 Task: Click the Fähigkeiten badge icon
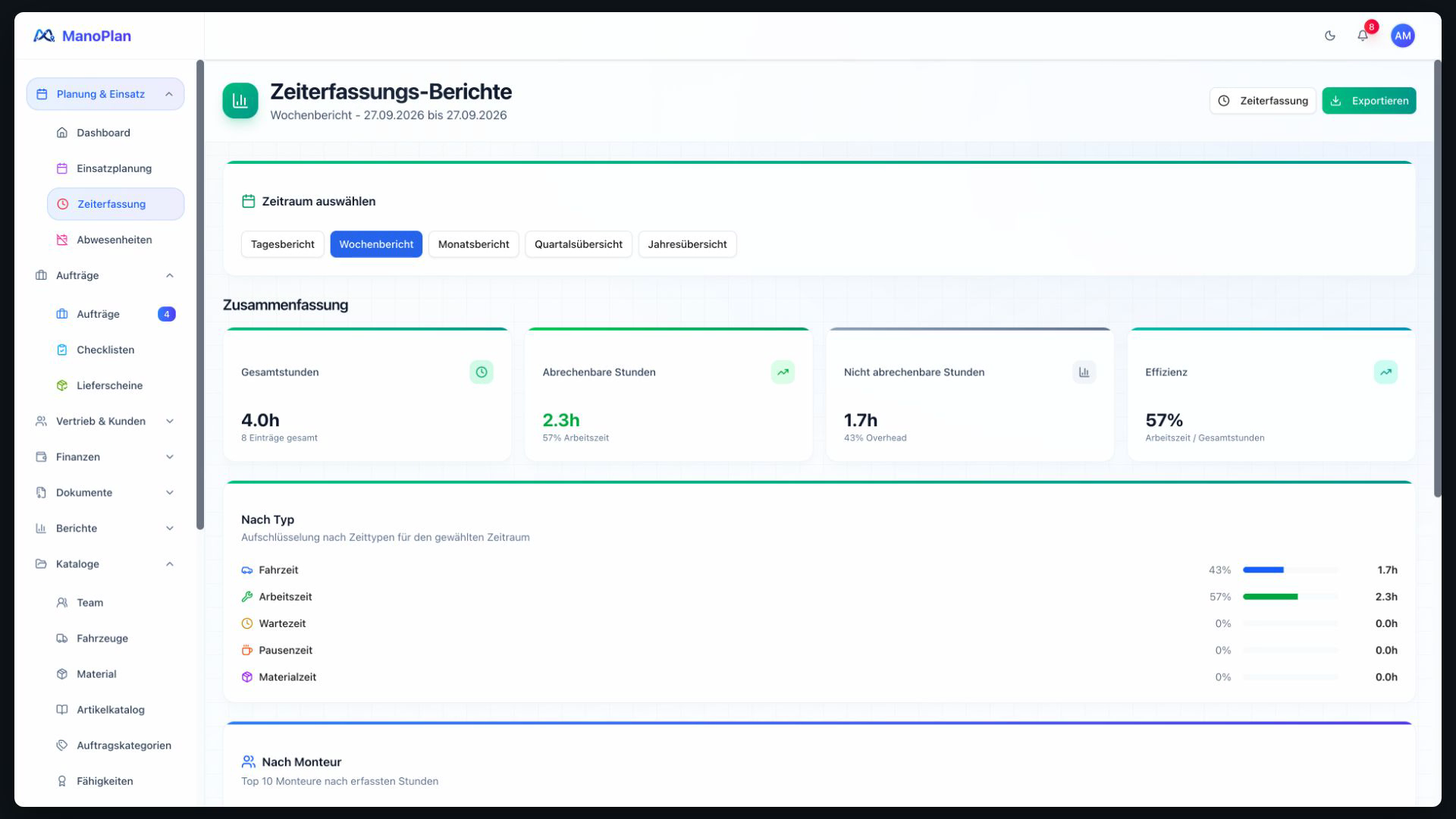pos(62,781)
